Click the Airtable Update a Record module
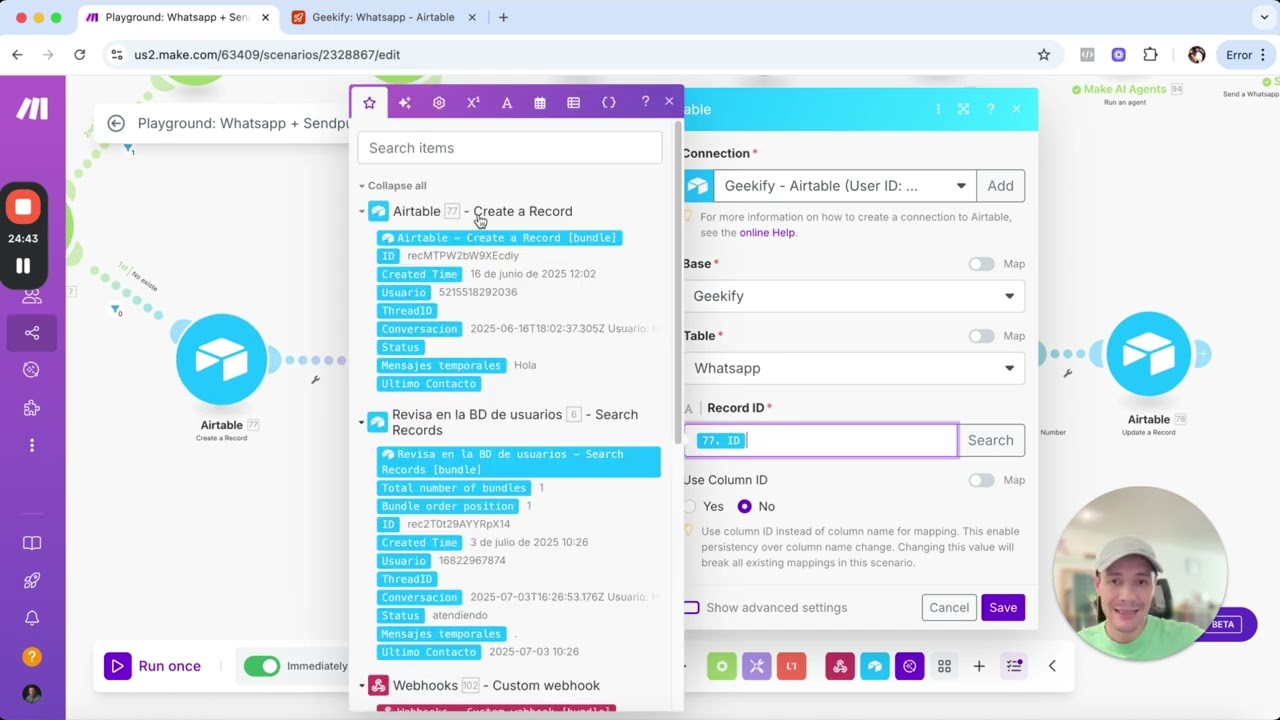 [x=1148, y=355]
